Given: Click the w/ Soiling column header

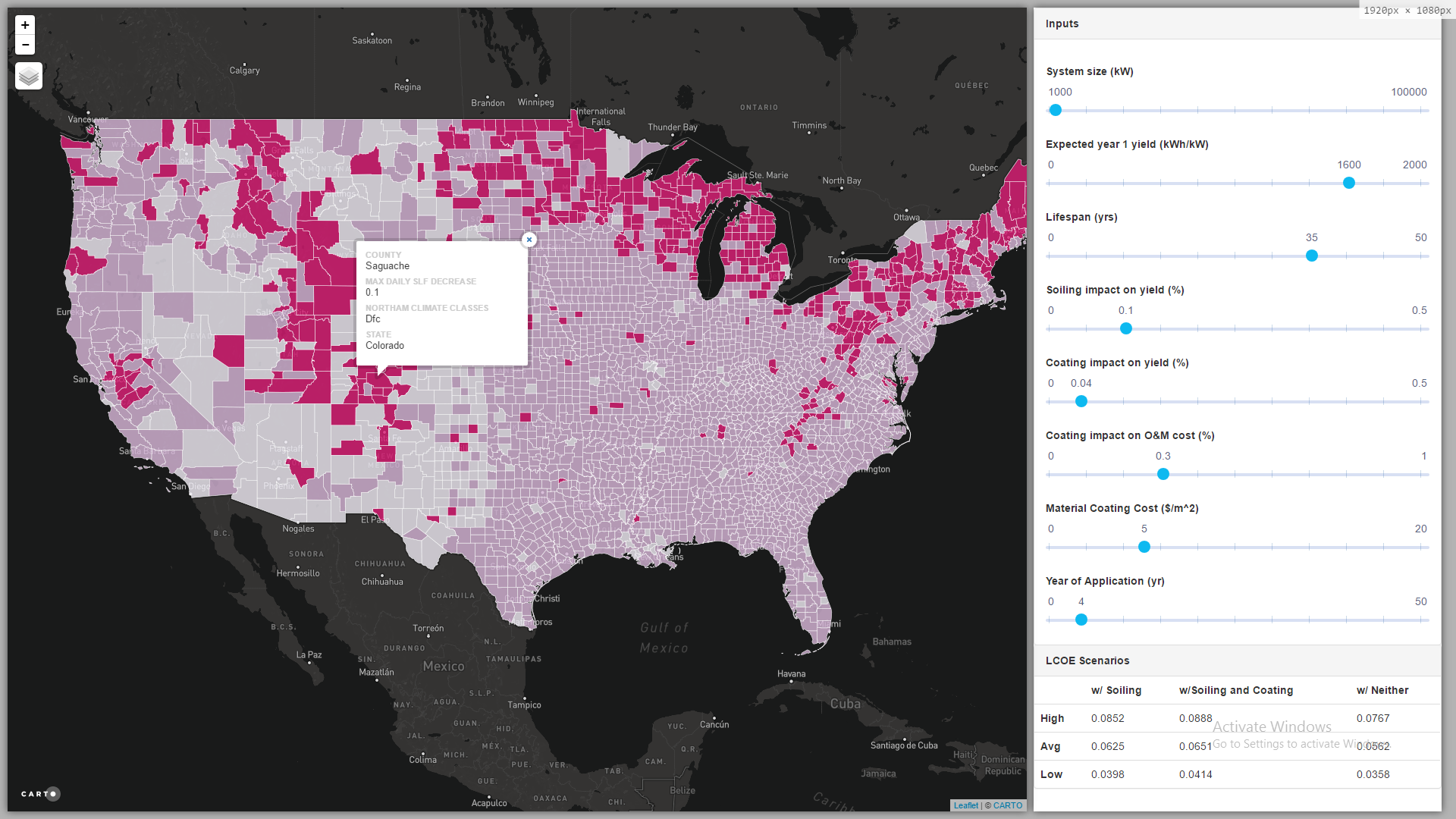Looking at the screenshot, I should click(x=1116, y=690).
